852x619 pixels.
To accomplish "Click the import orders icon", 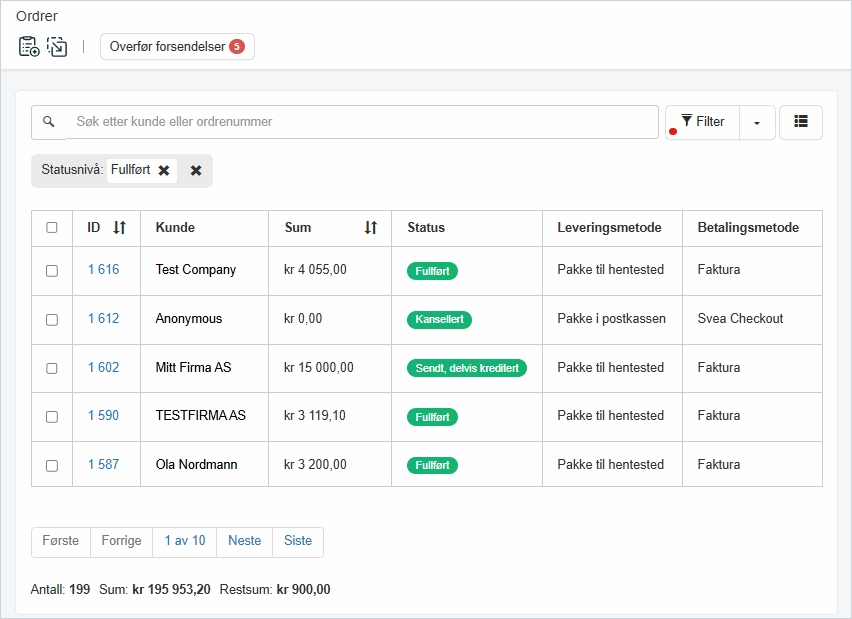I will pyautogui.click(x=57, y=46).
